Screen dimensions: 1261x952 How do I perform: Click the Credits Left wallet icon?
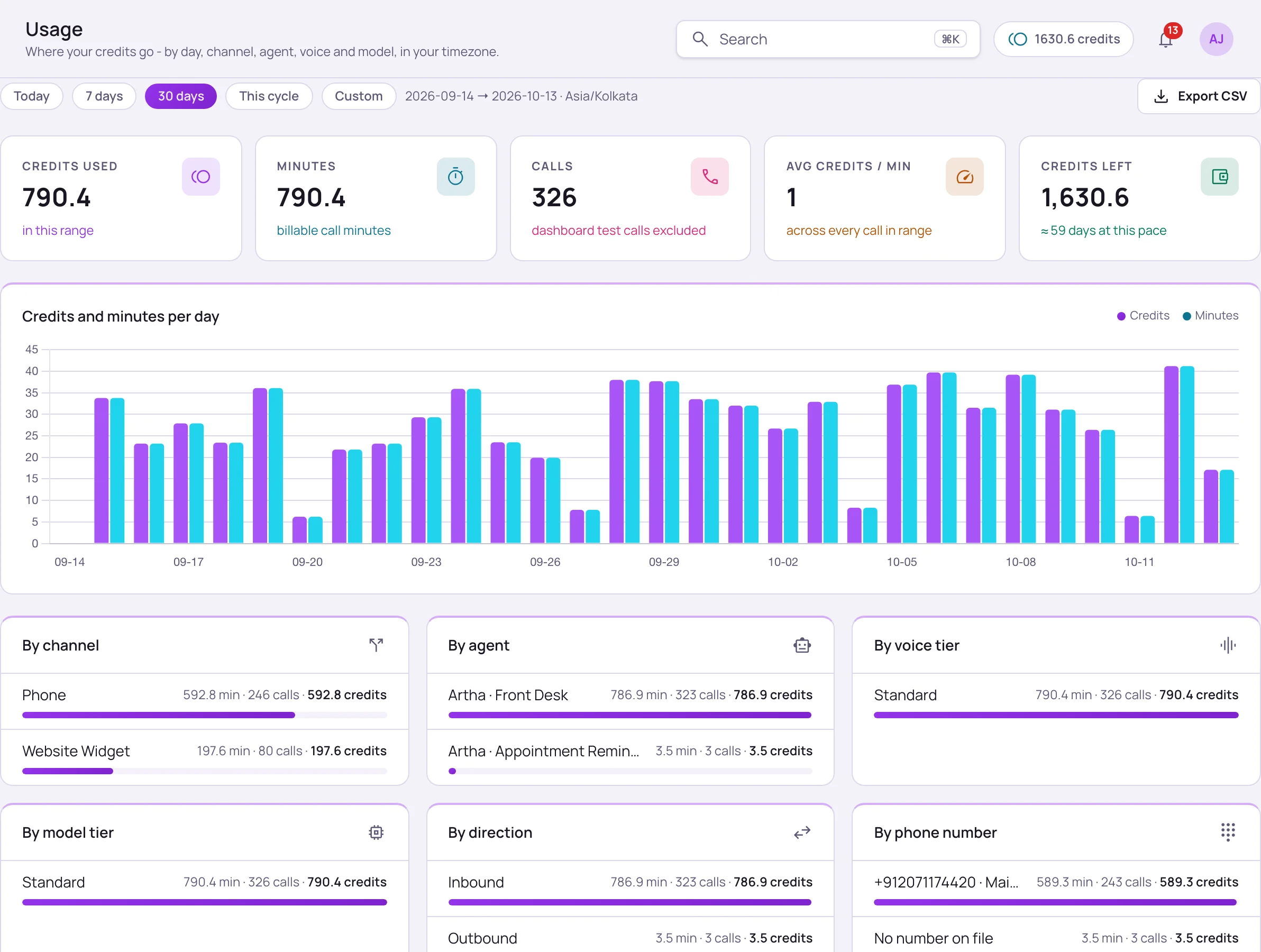coord(1219,177)
